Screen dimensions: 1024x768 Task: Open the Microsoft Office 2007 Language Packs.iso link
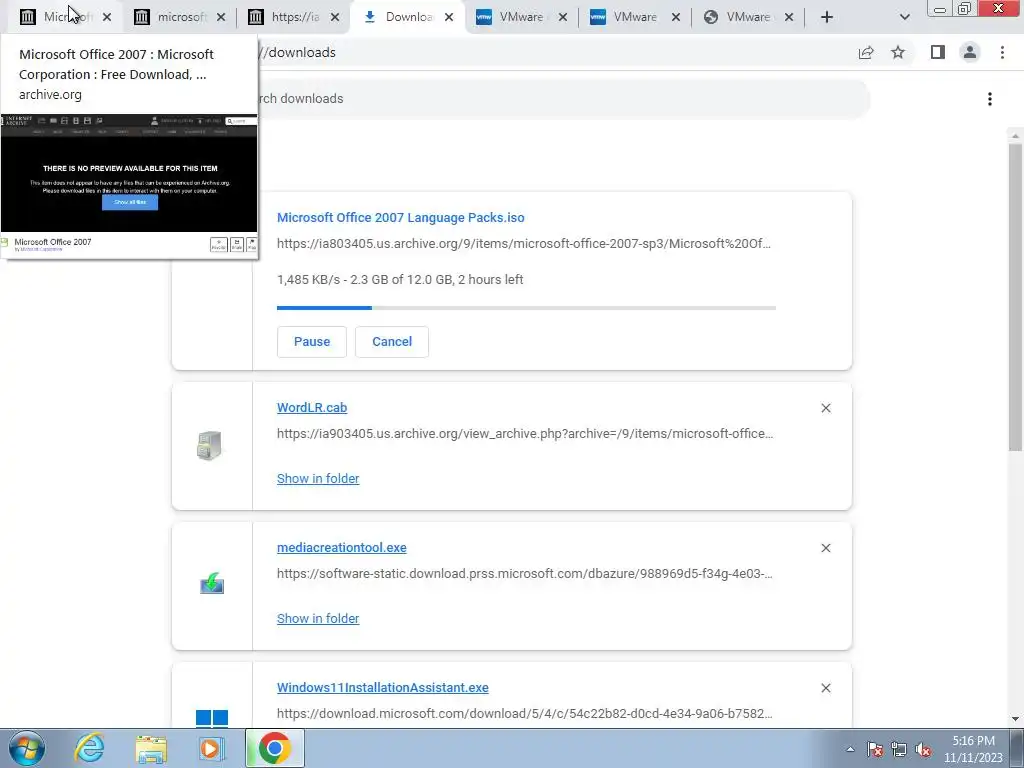click(x=400, y=217)
